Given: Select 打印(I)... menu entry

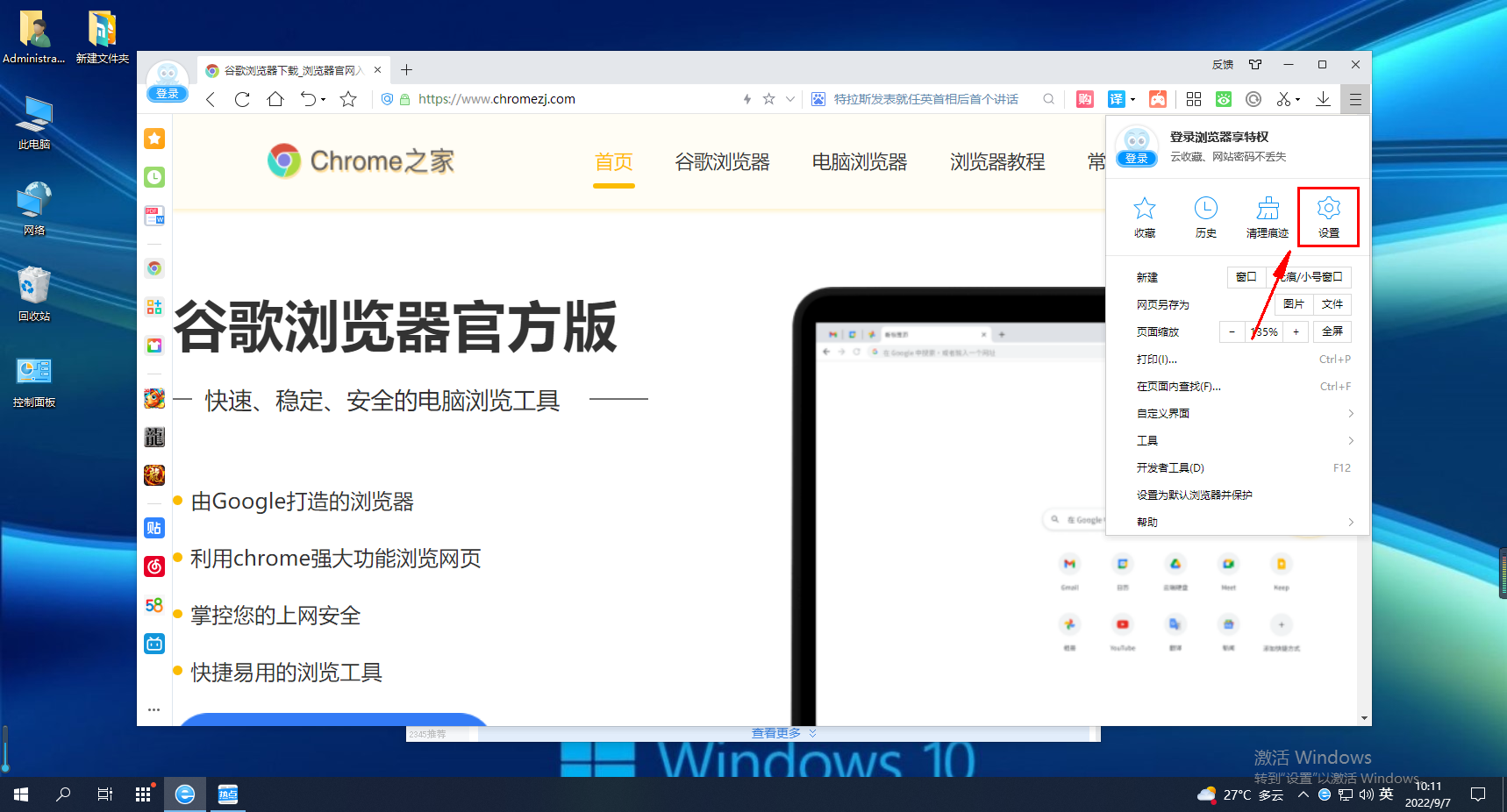Looking at the screenshot, I should click(x=1238, y=359).
